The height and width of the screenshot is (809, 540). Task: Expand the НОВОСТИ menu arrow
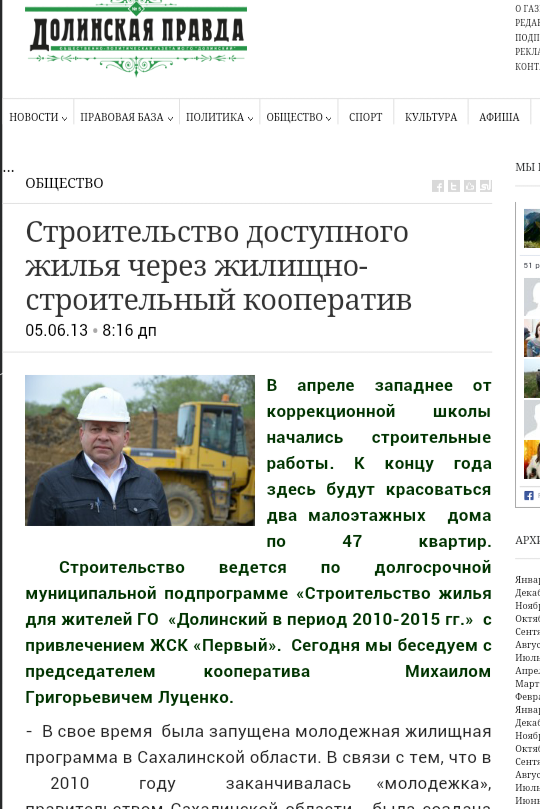[x=64, y=119]
